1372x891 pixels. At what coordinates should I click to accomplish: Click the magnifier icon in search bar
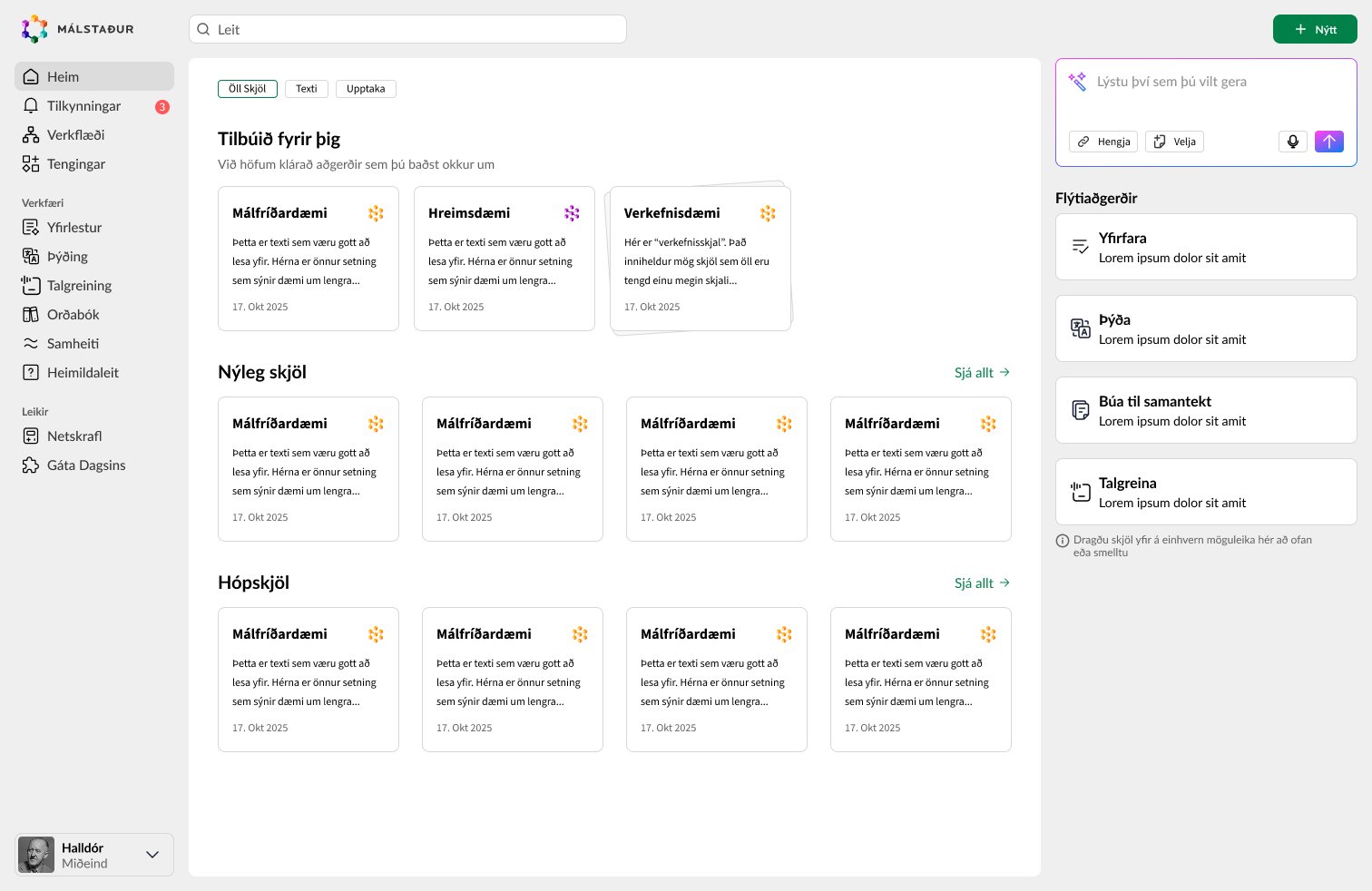tap(204, 29)
